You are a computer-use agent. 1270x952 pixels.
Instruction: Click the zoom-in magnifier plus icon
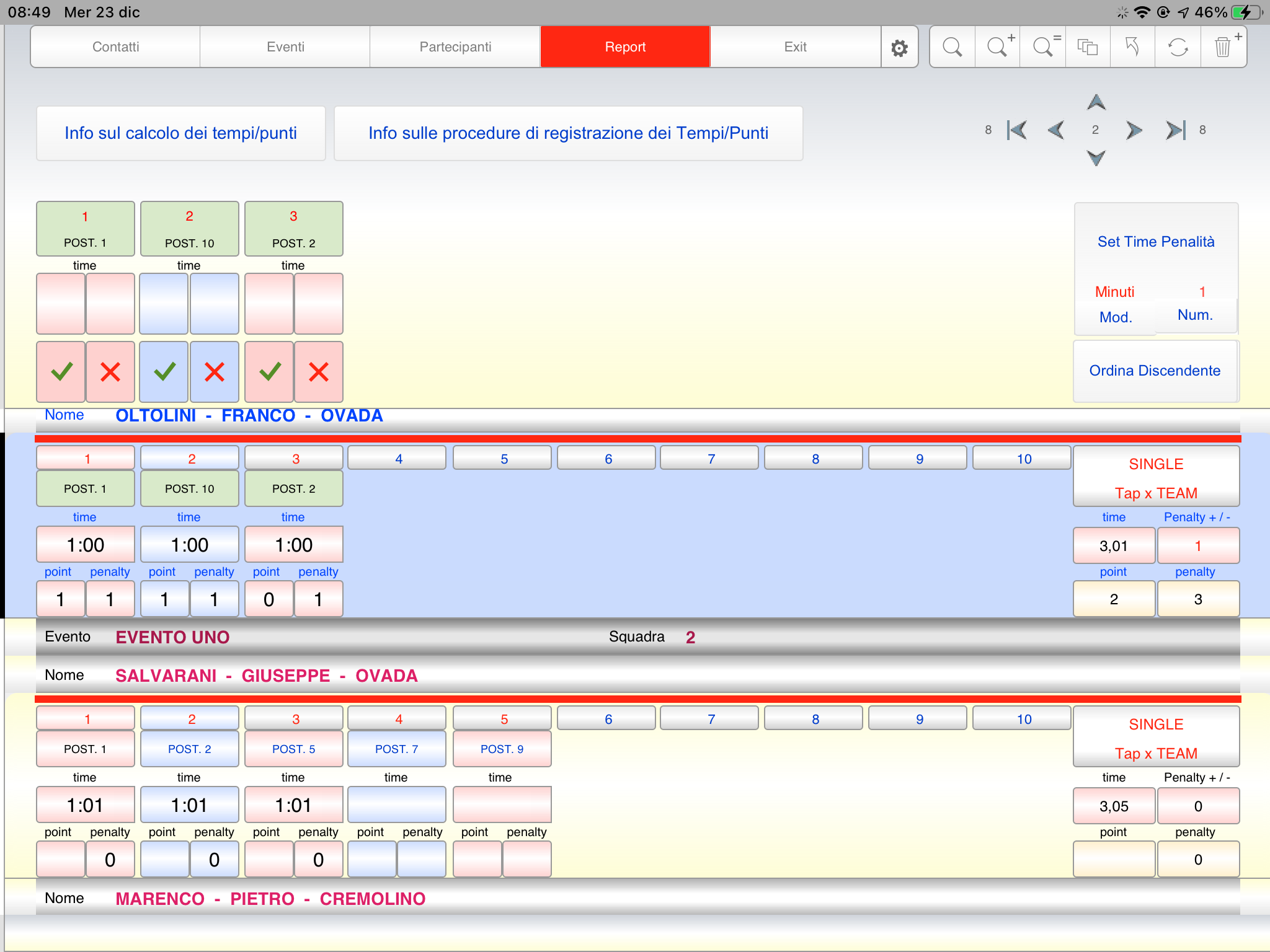[x=998, y=47]
